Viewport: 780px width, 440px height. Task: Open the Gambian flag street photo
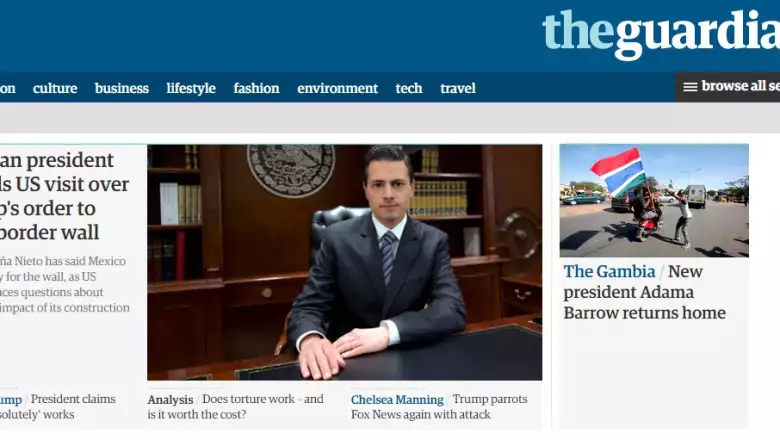[x=654, y=200]
